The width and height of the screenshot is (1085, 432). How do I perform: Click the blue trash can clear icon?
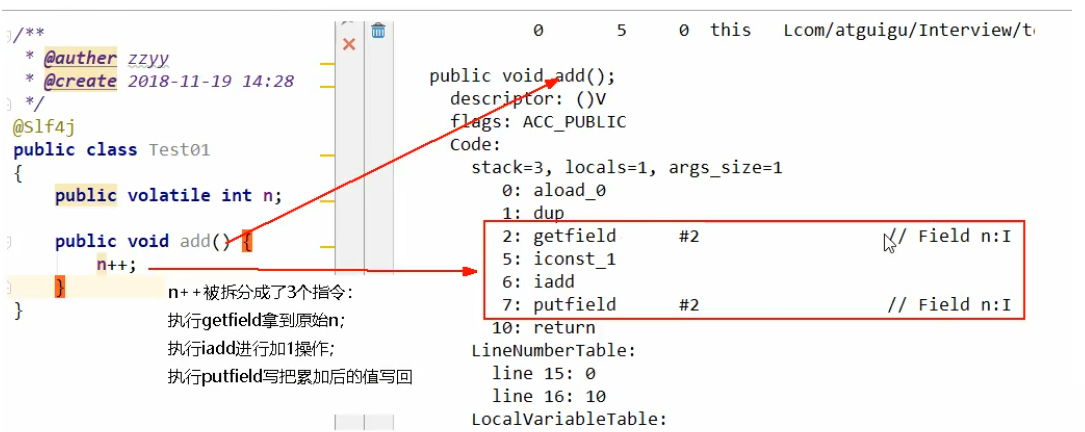tap(378, 31)
